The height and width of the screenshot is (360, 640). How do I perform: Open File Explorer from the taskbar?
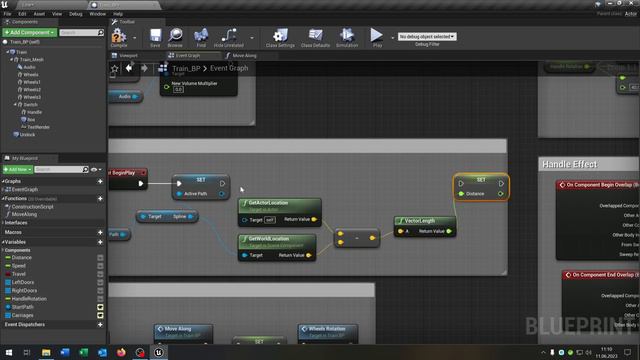[x=46, y=352]
